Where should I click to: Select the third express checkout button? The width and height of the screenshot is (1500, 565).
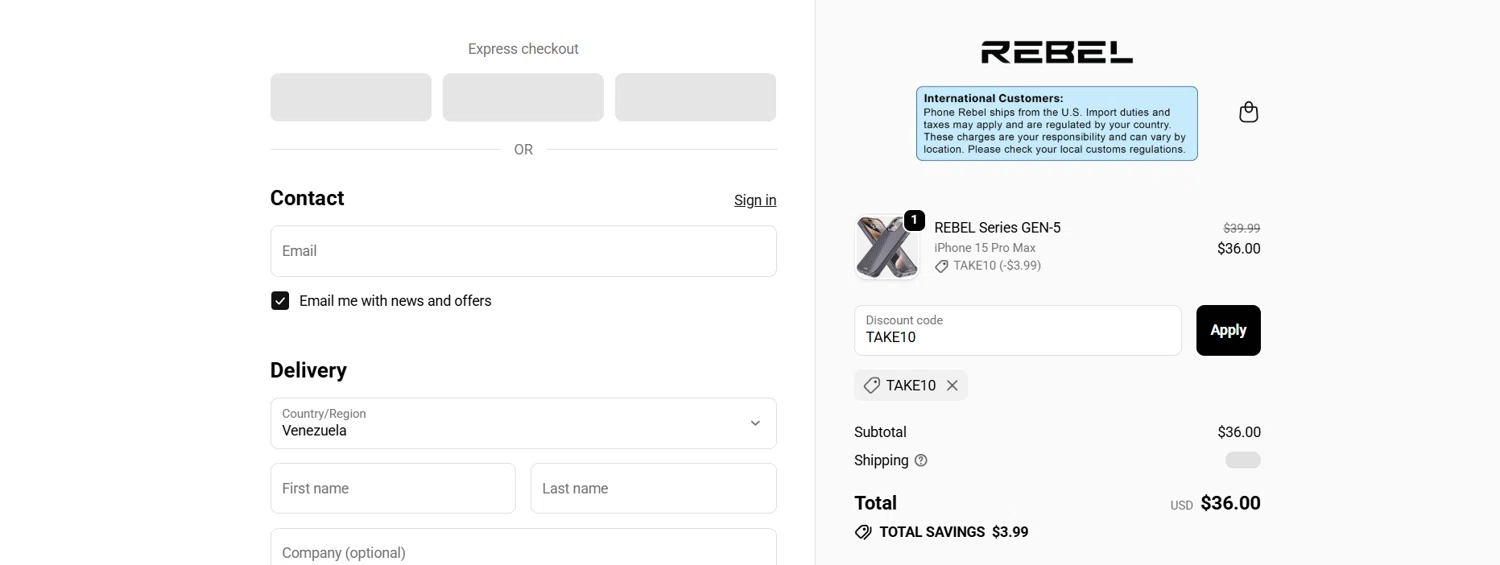coord(695,97)
